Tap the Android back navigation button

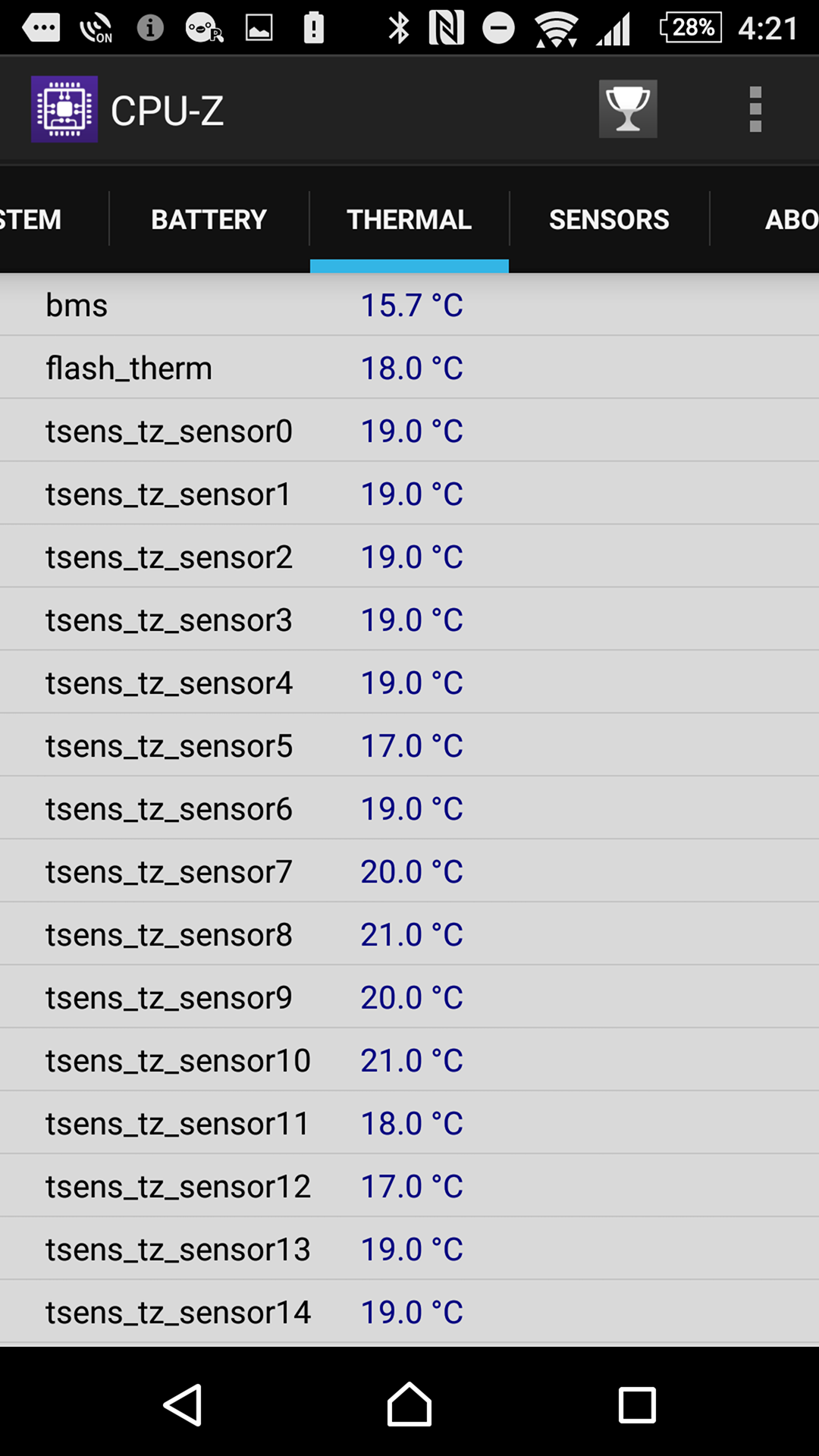(x=183, y=1404)
